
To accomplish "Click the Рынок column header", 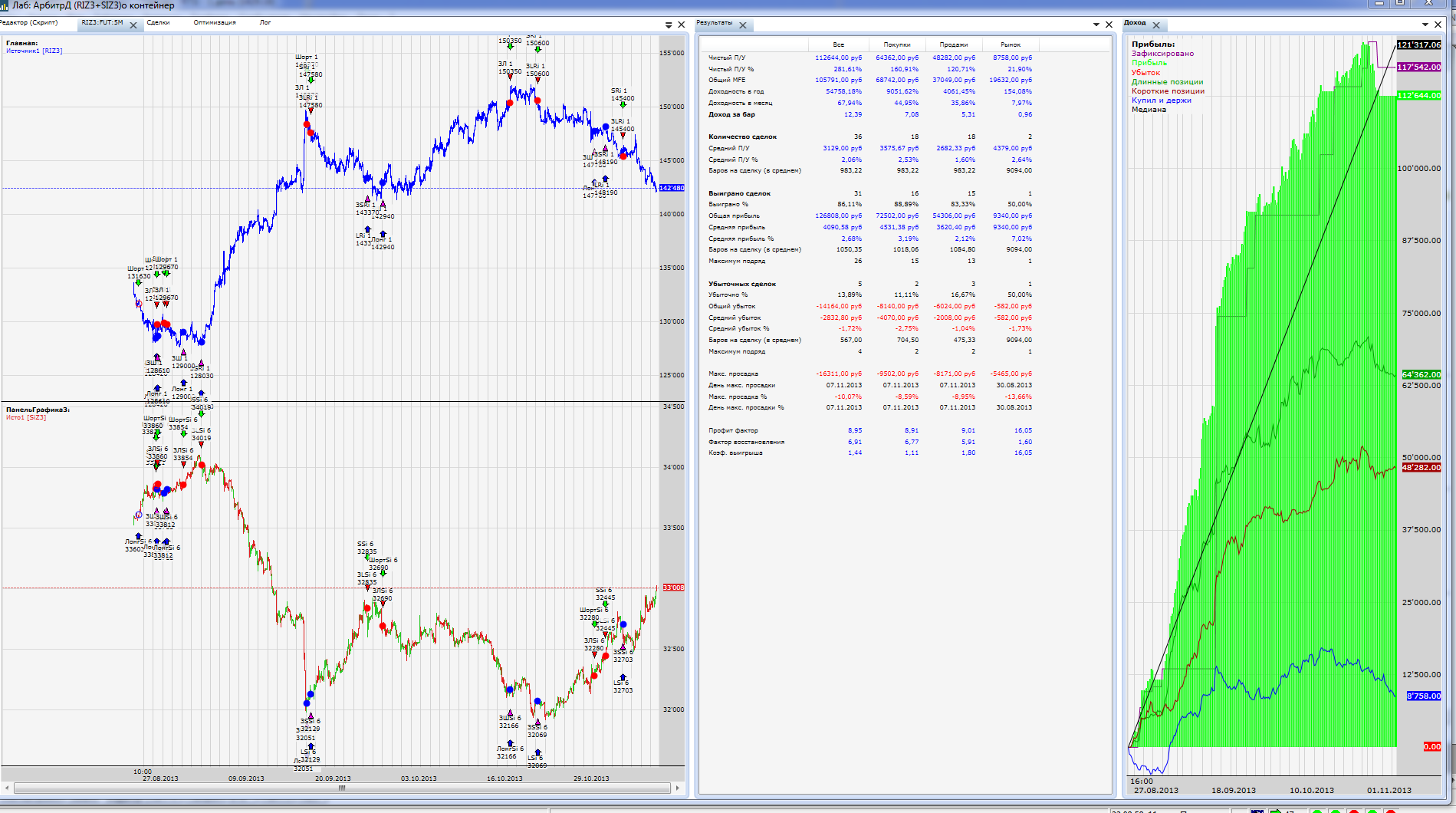I will point(1011,44).
